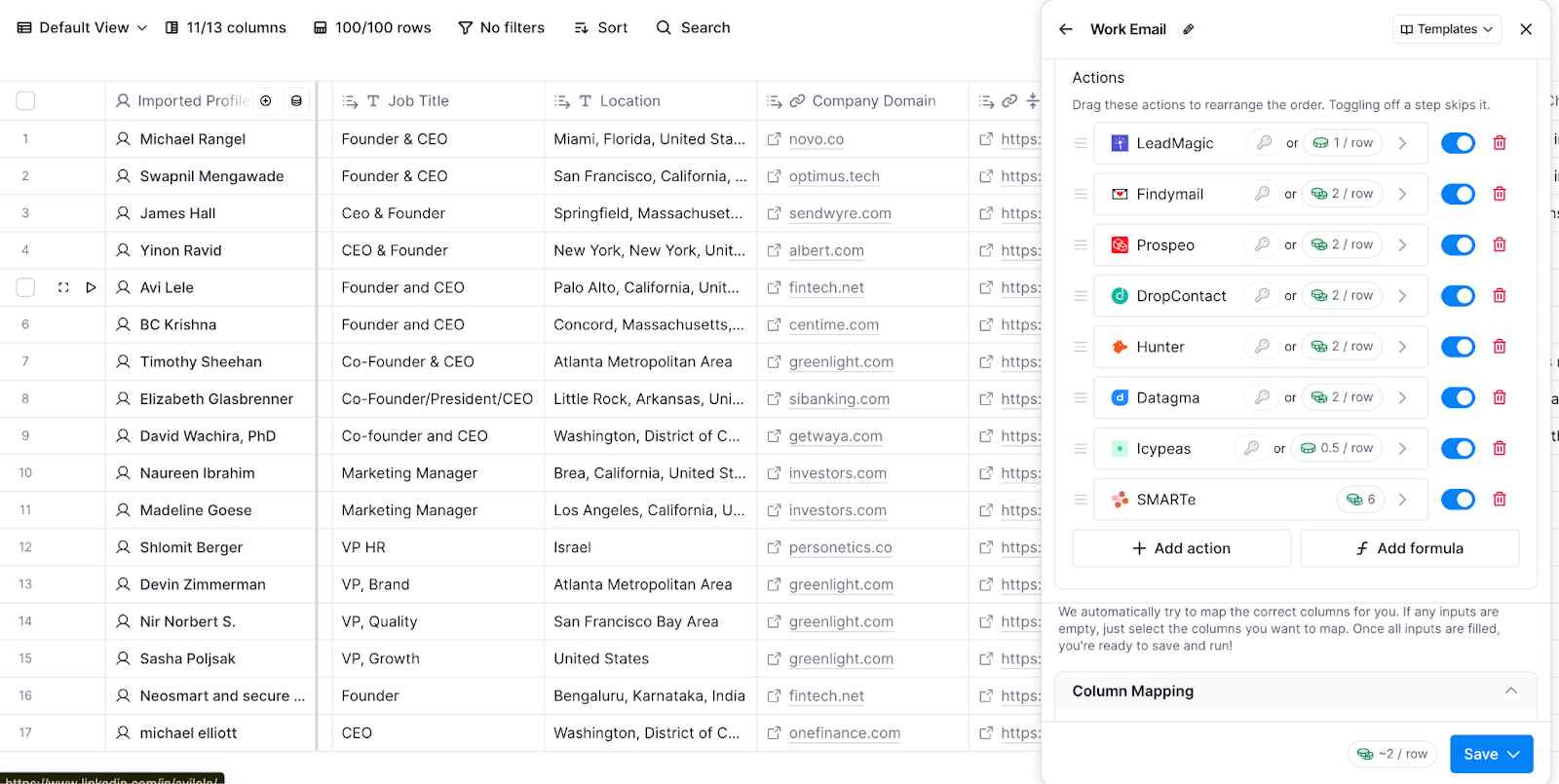Toggle off the Findymail action

coord(1458,194)
